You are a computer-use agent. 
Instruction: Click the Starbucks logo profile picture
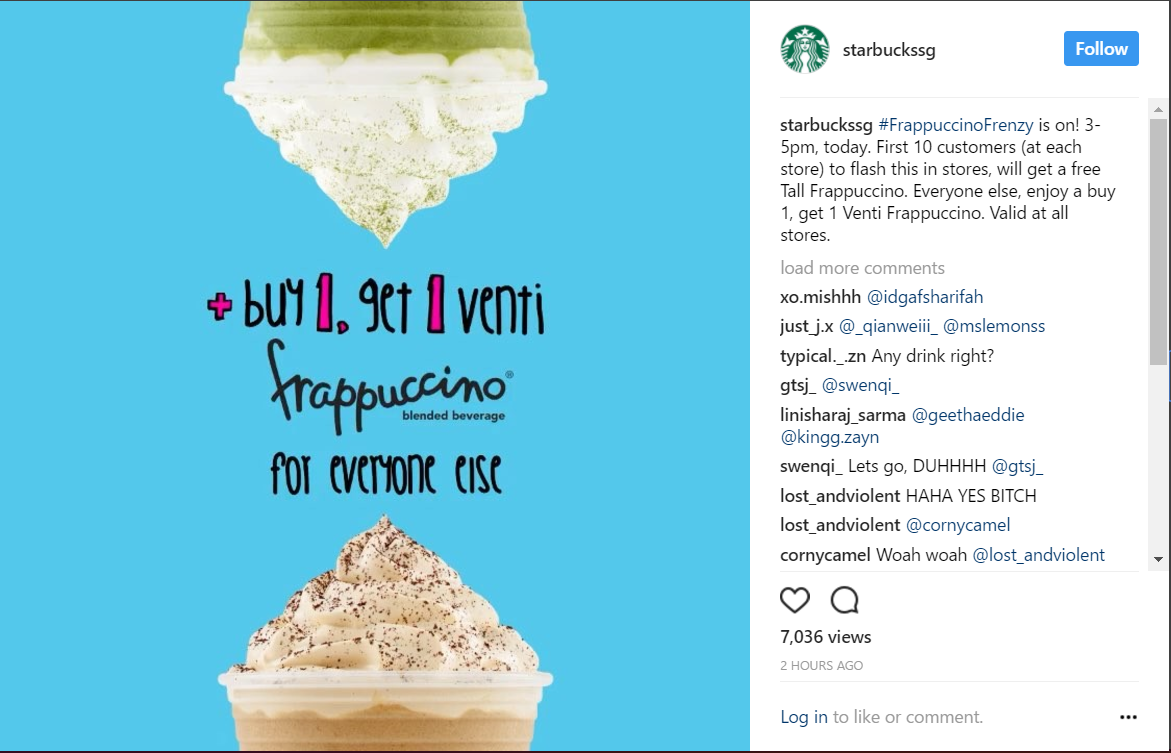click(805, 49)
